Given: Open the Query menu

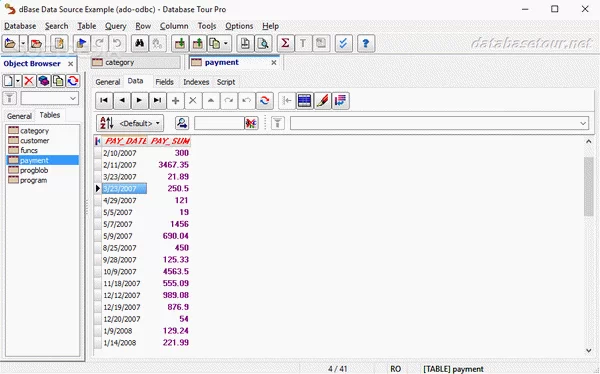Looking at the screenshot, I should (x=116, y=26).
